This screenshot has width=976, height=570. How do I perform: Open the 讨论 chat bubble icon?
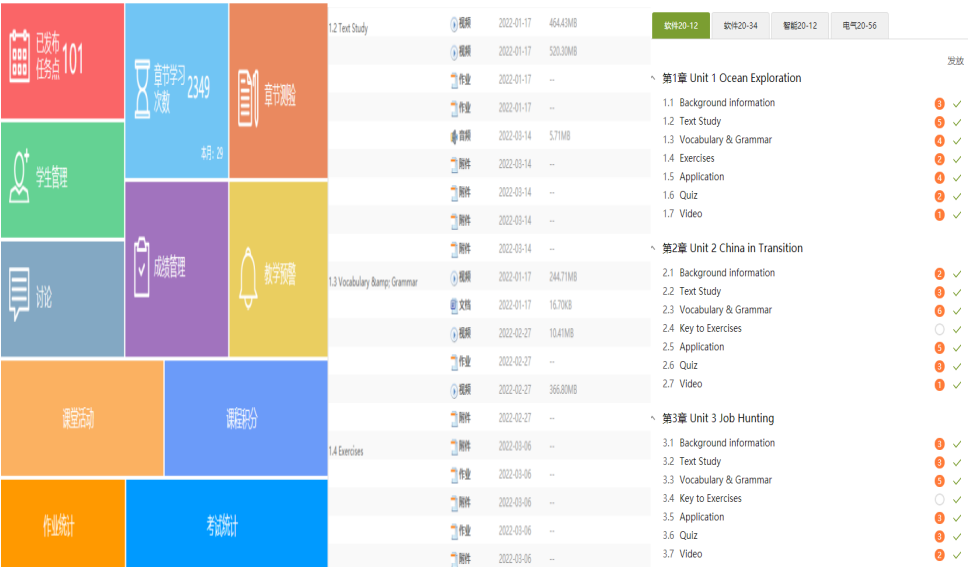click(19, 297)
